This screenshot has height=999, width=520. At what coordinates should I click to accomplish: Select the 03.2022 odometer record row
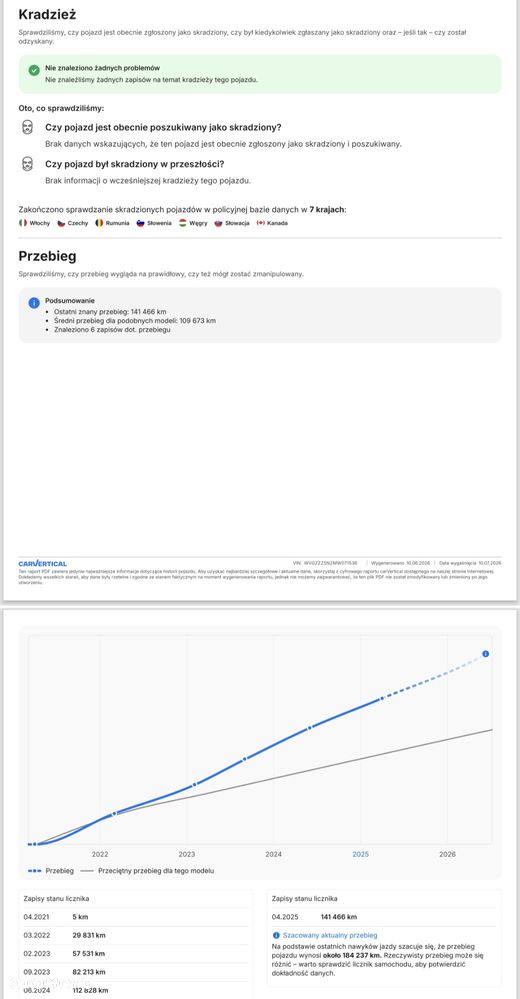135,935
